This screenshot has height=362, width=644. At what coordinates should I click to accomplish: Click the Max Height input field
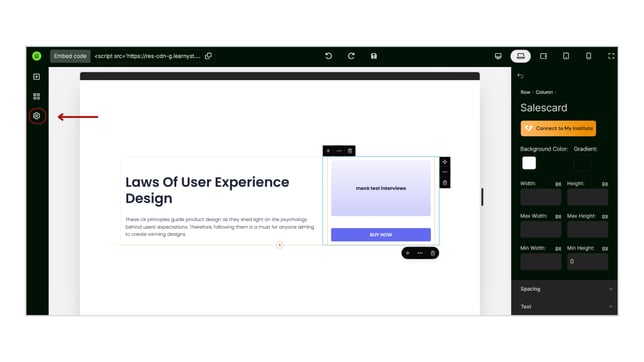point(587,230)
